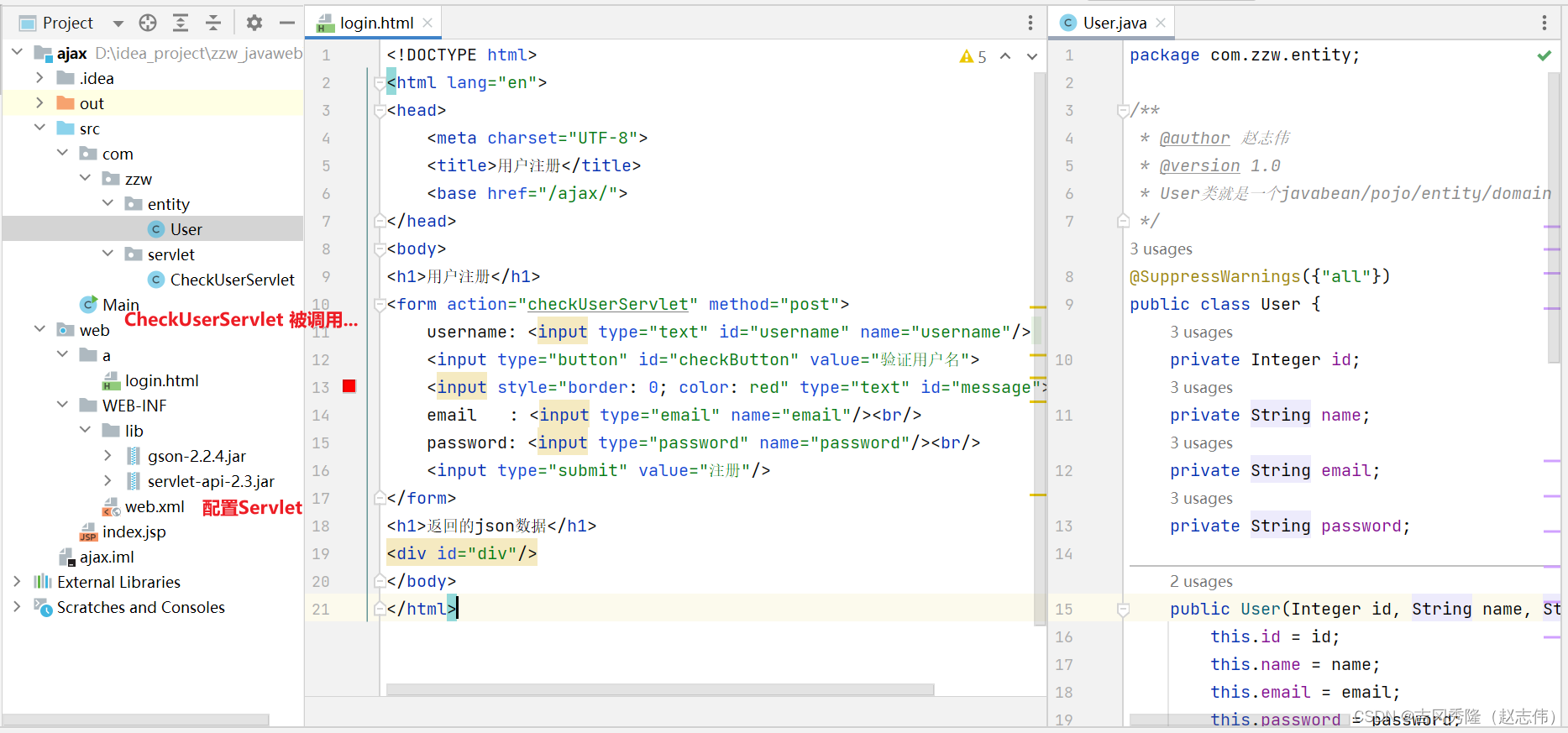Collapse the com package

(x=62, y=153)
